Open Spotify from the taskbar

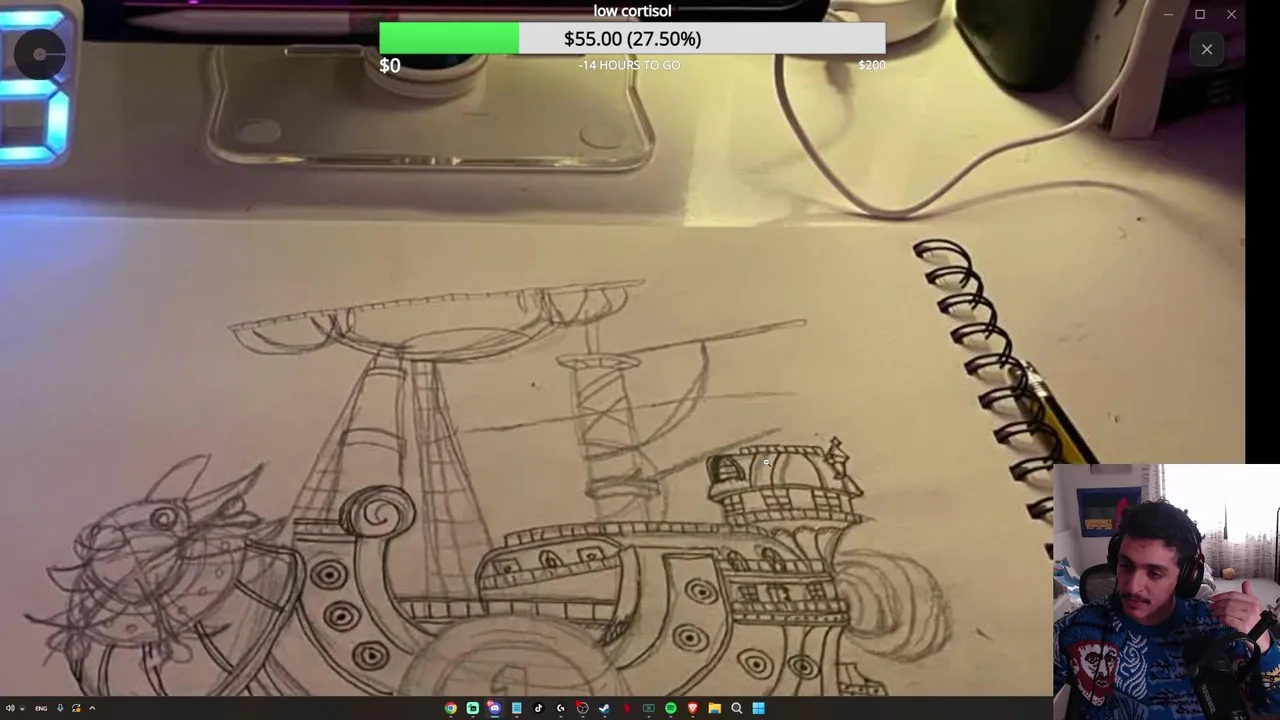click(x=670, y=708)
